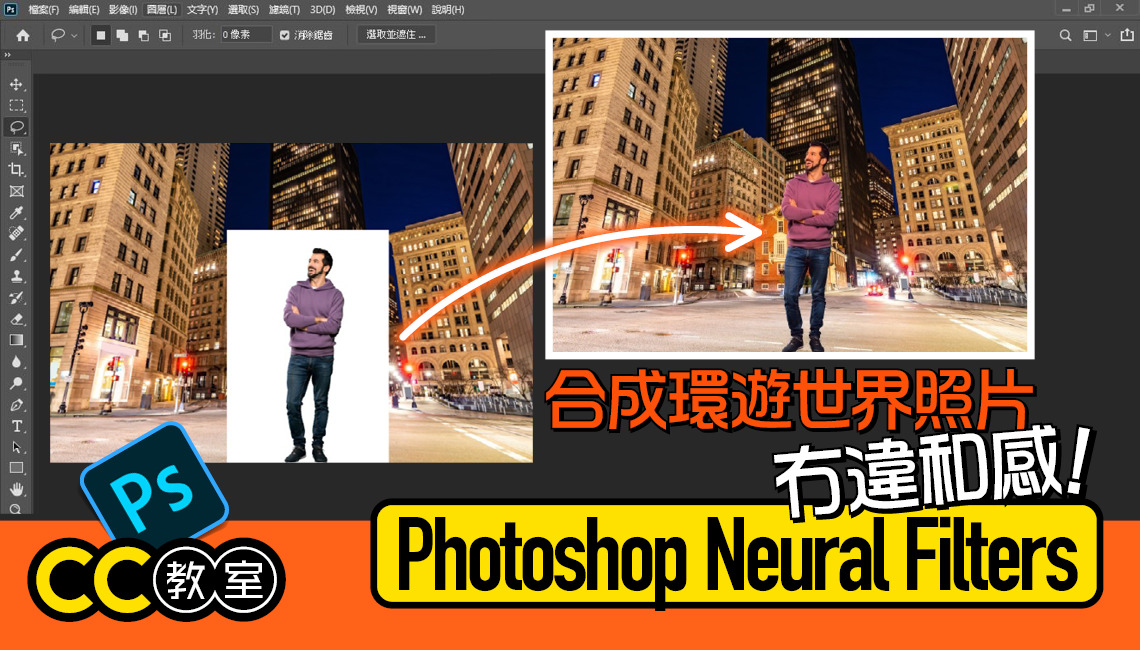The image size is (1140, 650).
Task: Enable Intersect with Selection mode
Action: tap(165, 35)
